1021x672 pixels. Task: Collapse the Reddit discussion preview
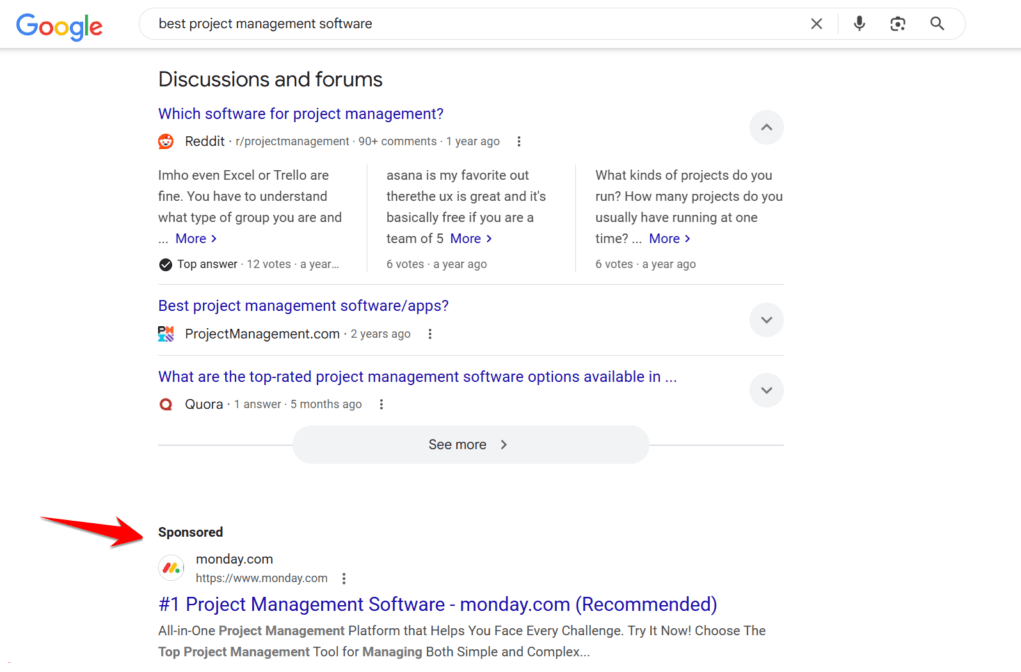click(766, 127)
